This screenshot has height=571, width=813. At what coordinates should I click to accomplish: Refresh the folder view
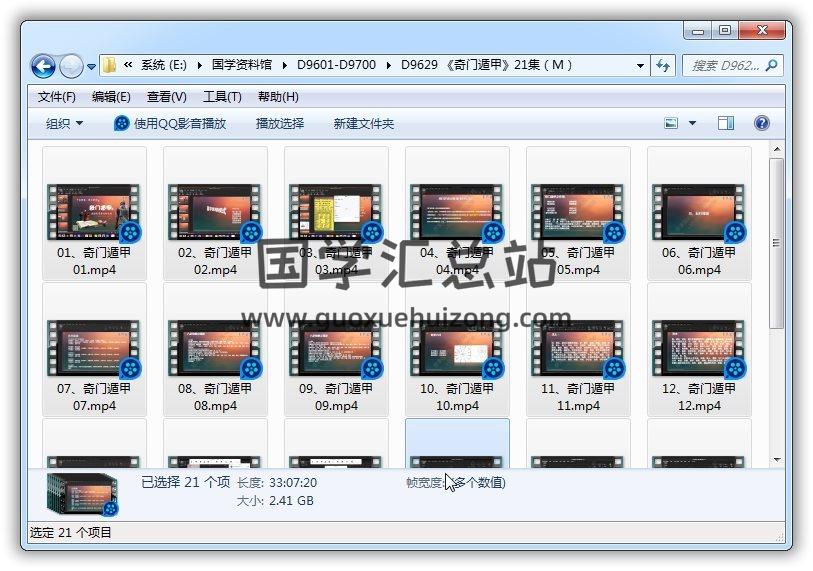pyautogui.click(x=663, y=65)
